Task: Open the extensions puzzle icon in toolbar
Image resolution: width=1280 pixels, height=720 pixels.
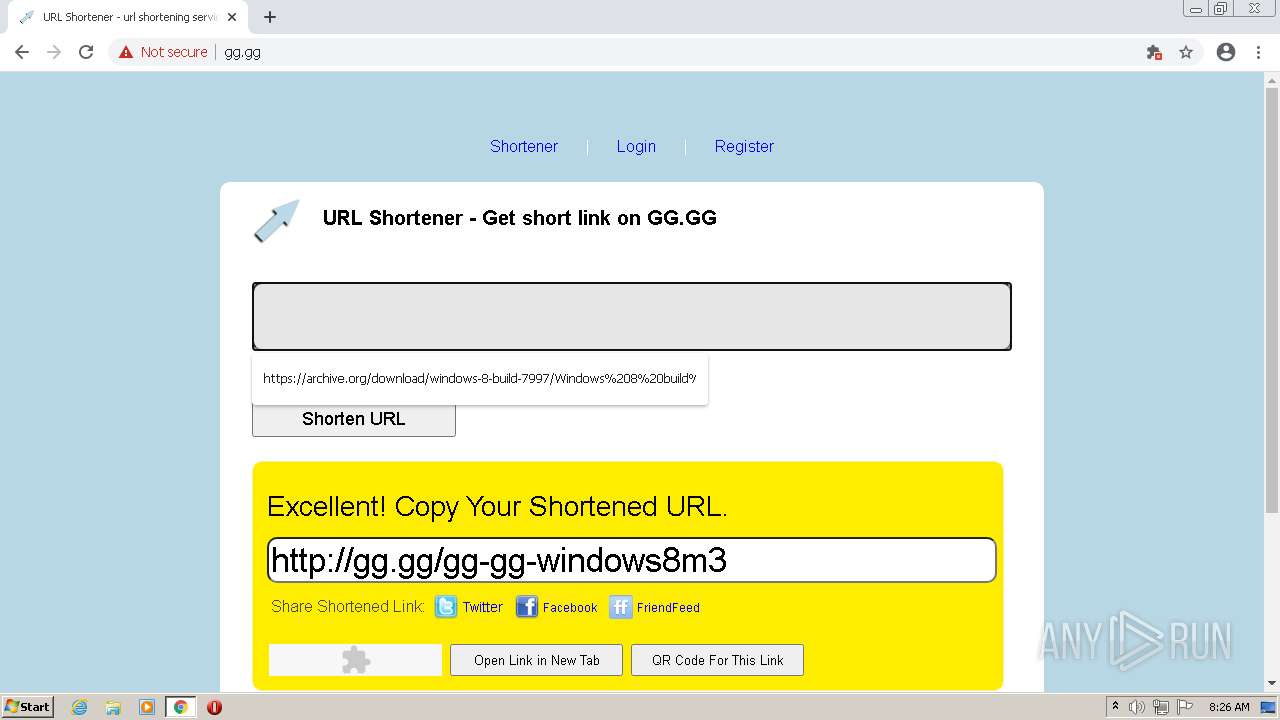Action: [1154, 52]
